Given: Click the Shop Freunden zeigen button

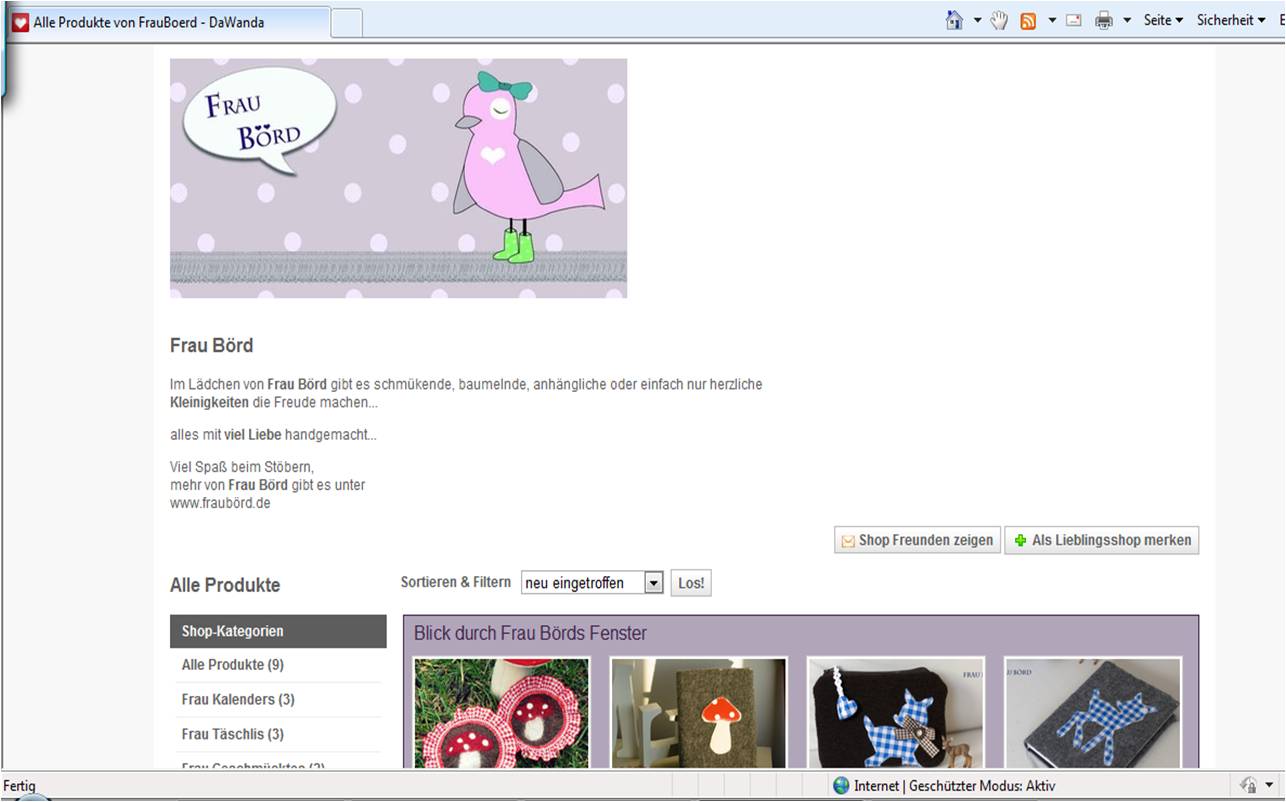Looking at the screenshot, I should 917,540.
